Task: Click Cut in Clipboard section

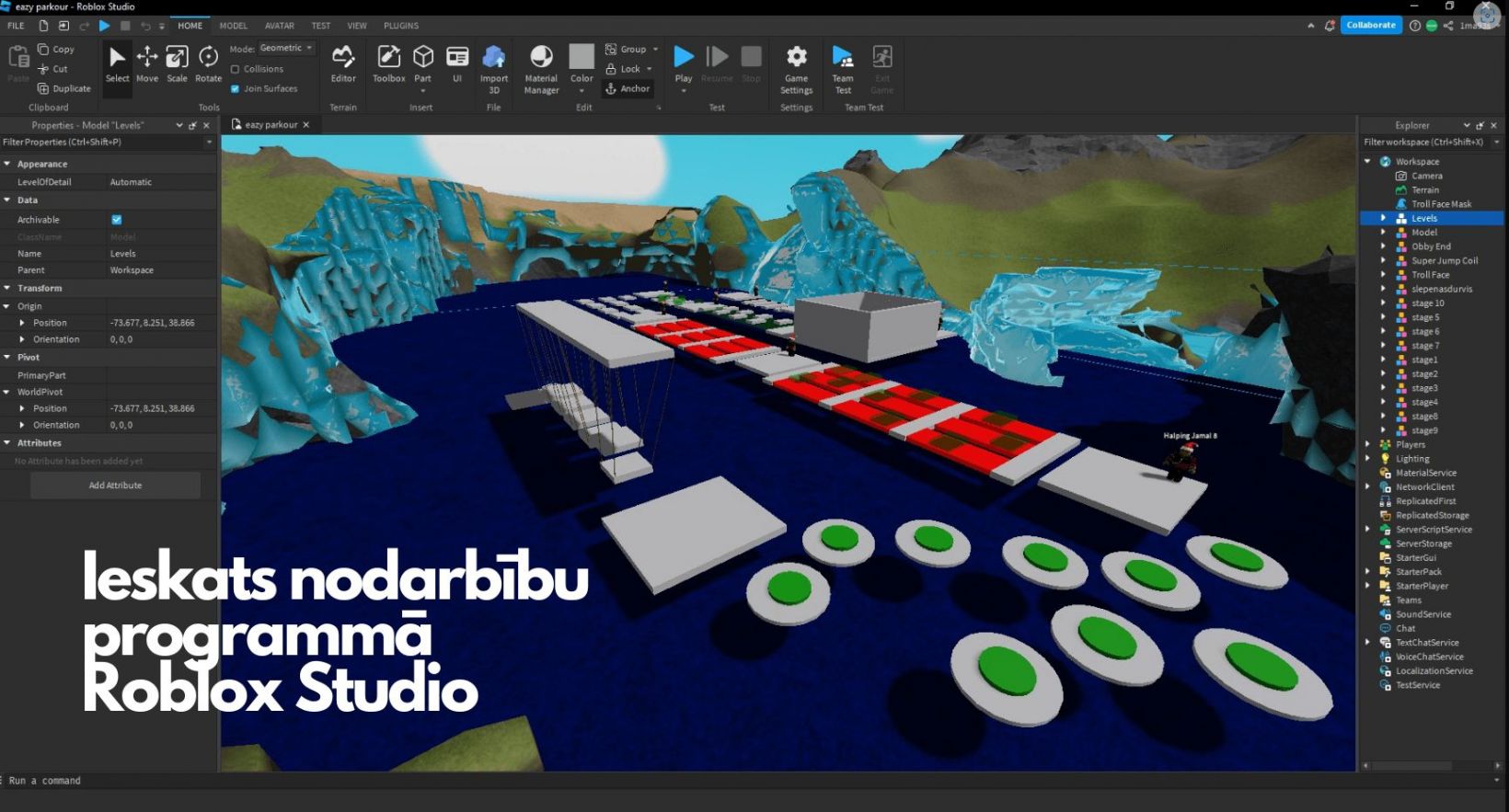Action: (53, 69)
